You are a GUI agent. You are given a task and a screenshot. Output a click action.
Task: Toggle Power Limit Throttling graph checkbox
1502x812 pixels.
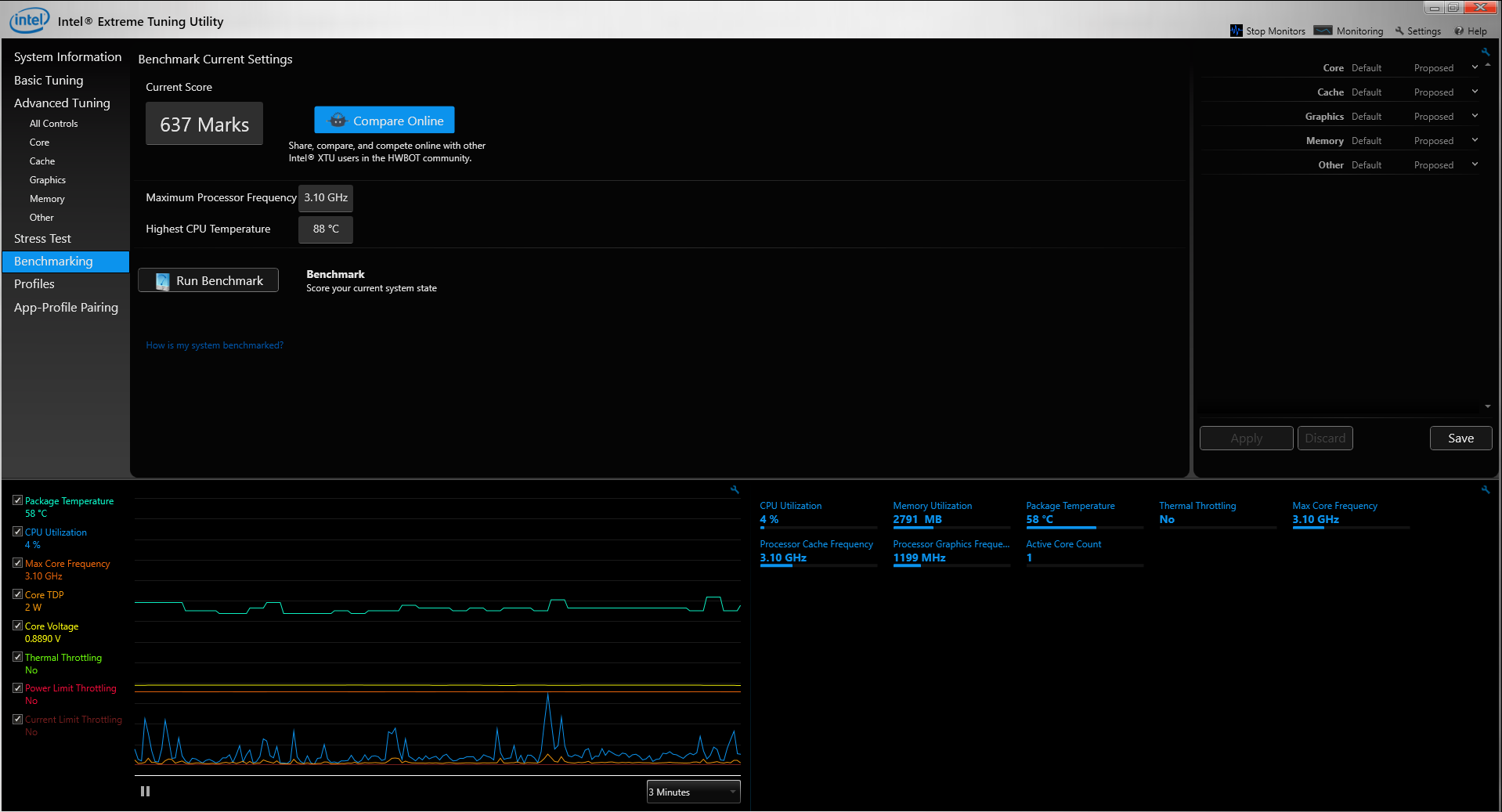(17, 687)
